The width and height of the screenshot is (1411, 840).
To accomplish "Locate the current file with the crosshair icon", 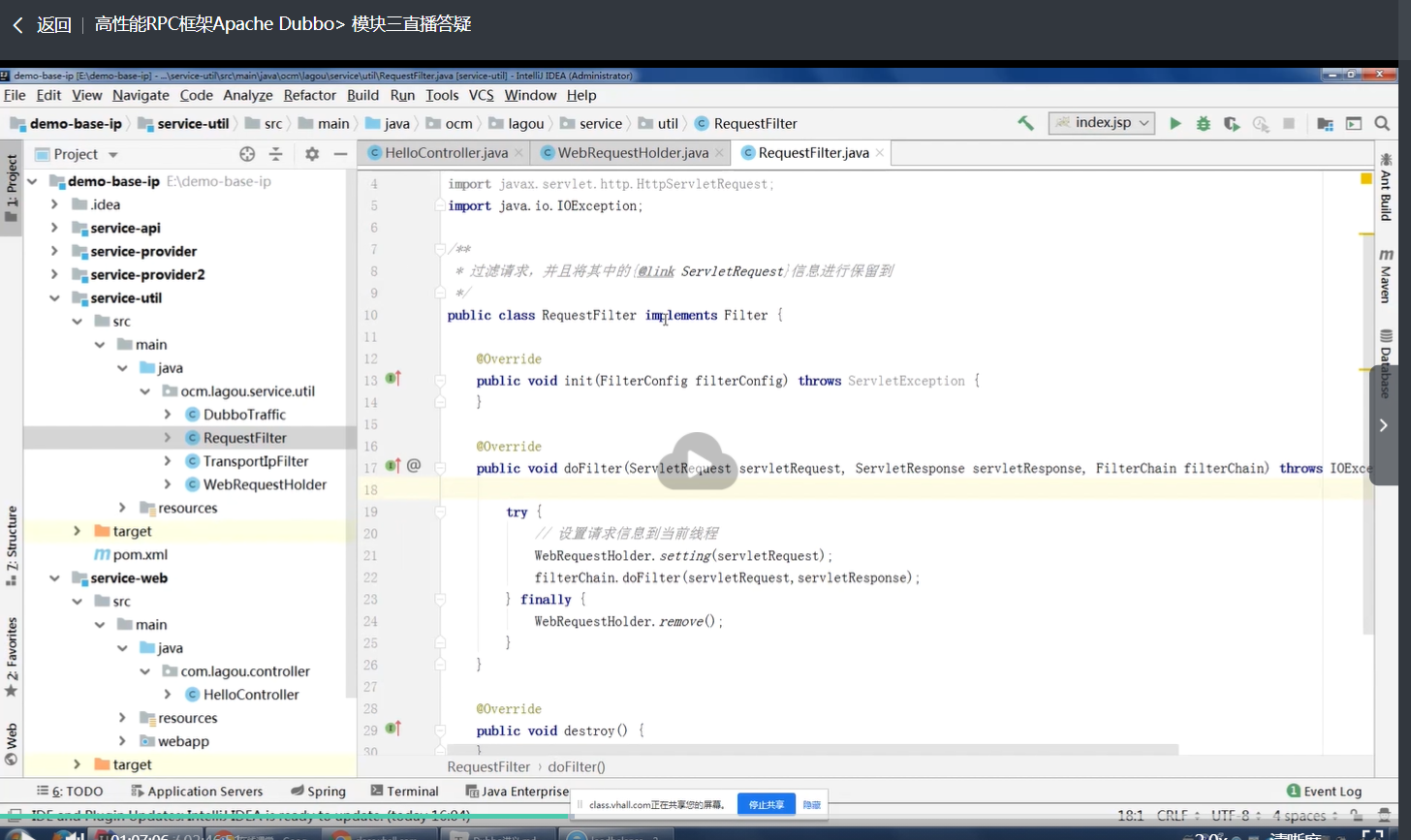I will 247,154.
